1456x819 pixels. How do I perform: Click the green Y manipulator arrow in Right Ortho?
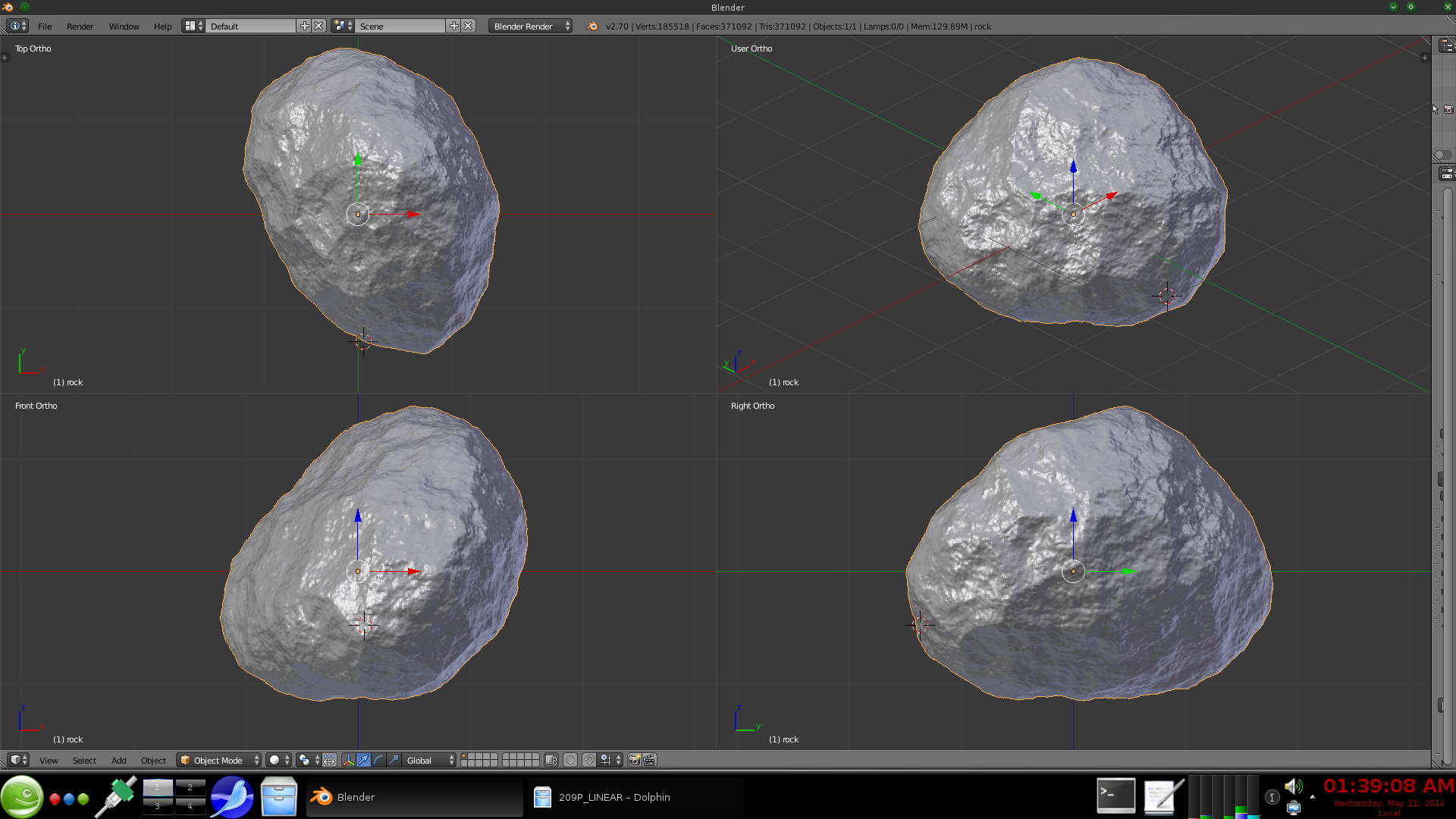1128,572
